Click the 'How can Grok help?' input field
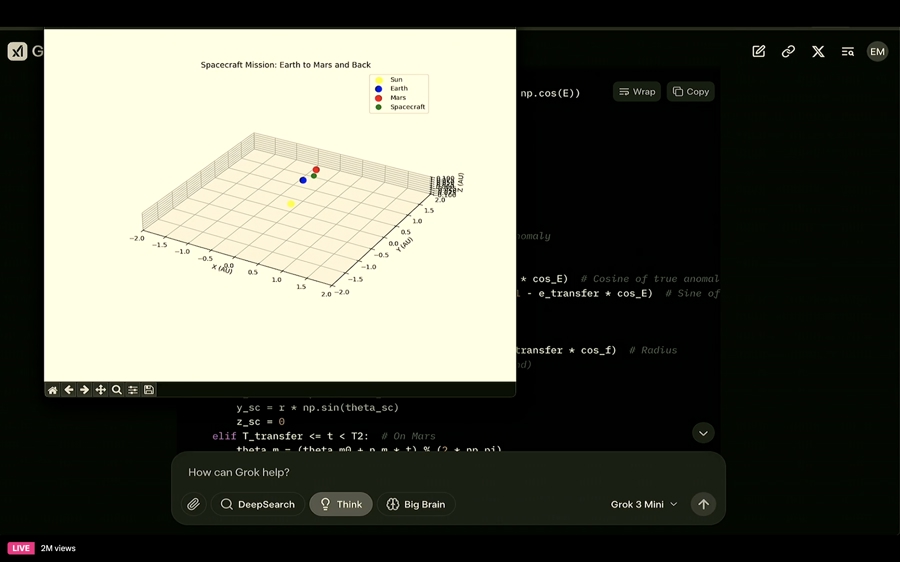Image resolution: width=900 pixels, height=562 pixels. (440, 472)
